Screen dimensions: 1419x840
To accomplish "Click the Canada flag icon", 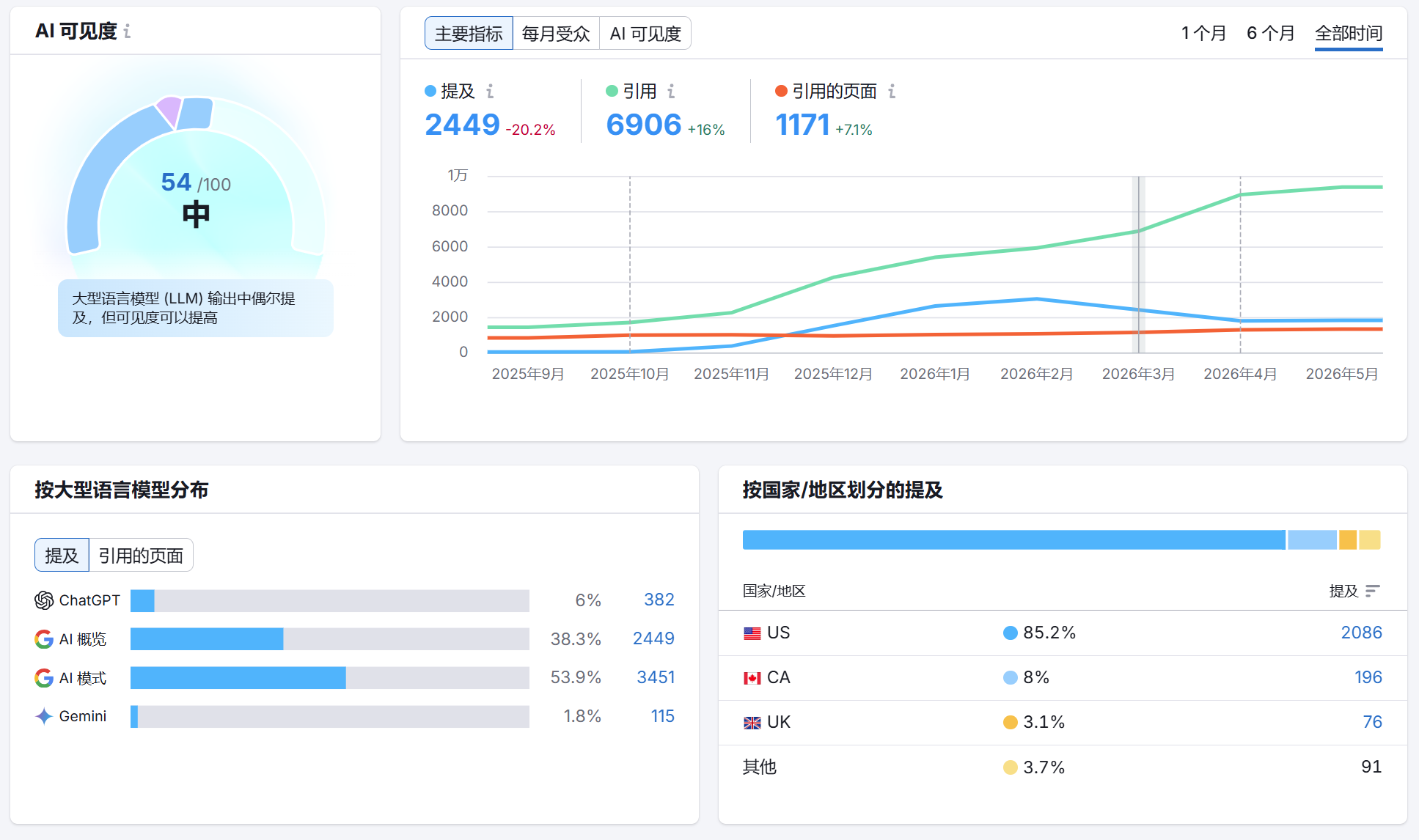I will [752, 678].
